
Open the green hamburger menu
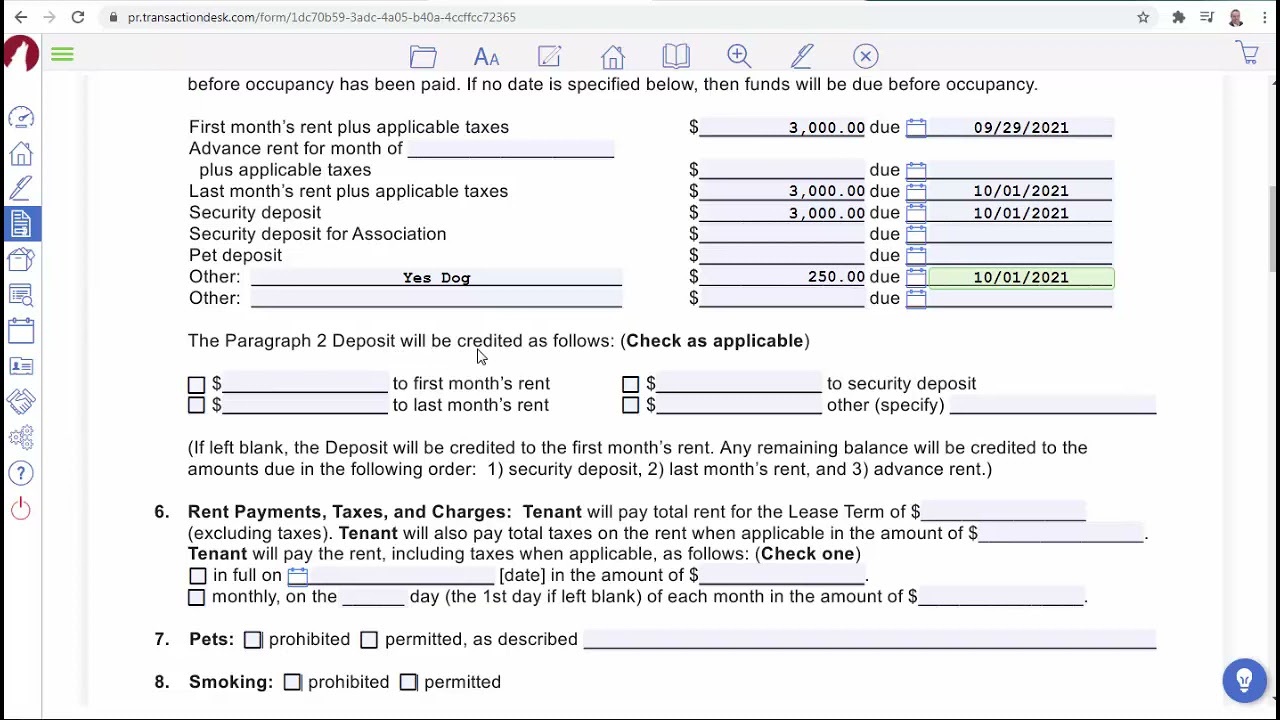62,55
